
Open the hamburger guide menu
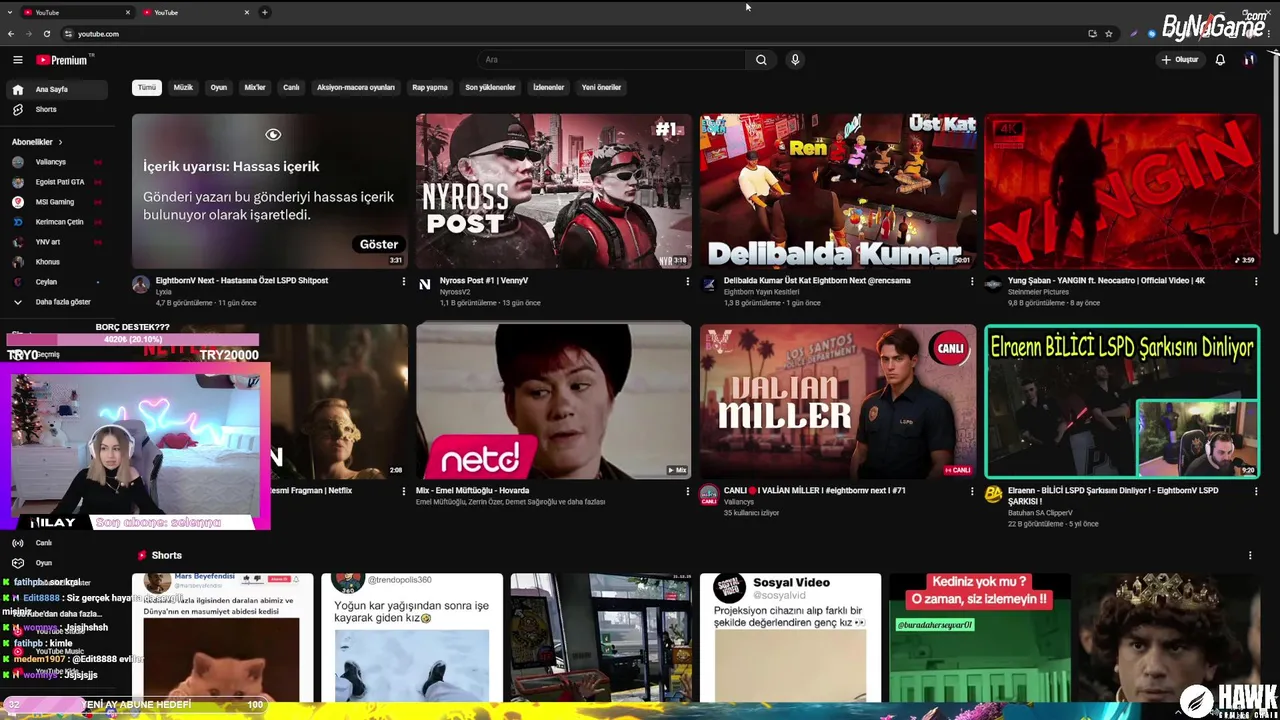pos(18,60)
